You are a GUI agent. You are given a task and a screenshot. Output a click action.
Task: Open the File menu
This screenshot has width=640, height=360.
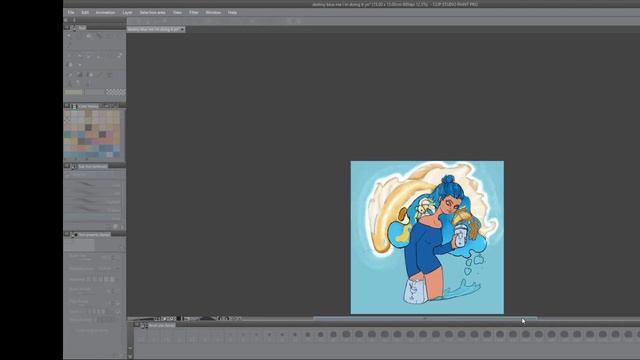71,13
